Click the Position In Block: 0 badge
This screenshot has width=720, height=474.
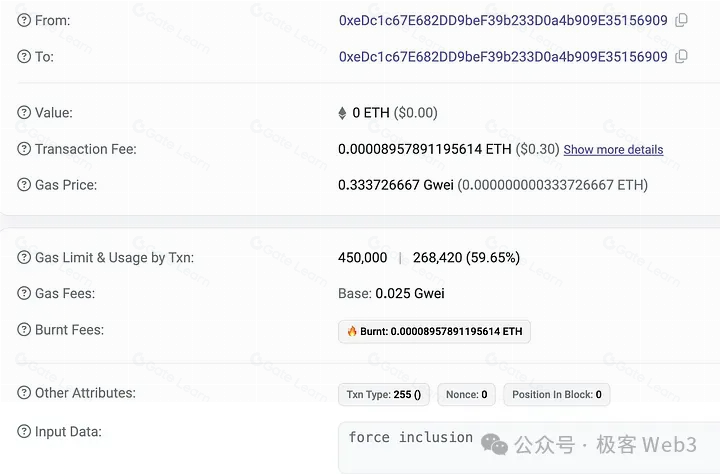pyautogui.click(x=557, y=395)
